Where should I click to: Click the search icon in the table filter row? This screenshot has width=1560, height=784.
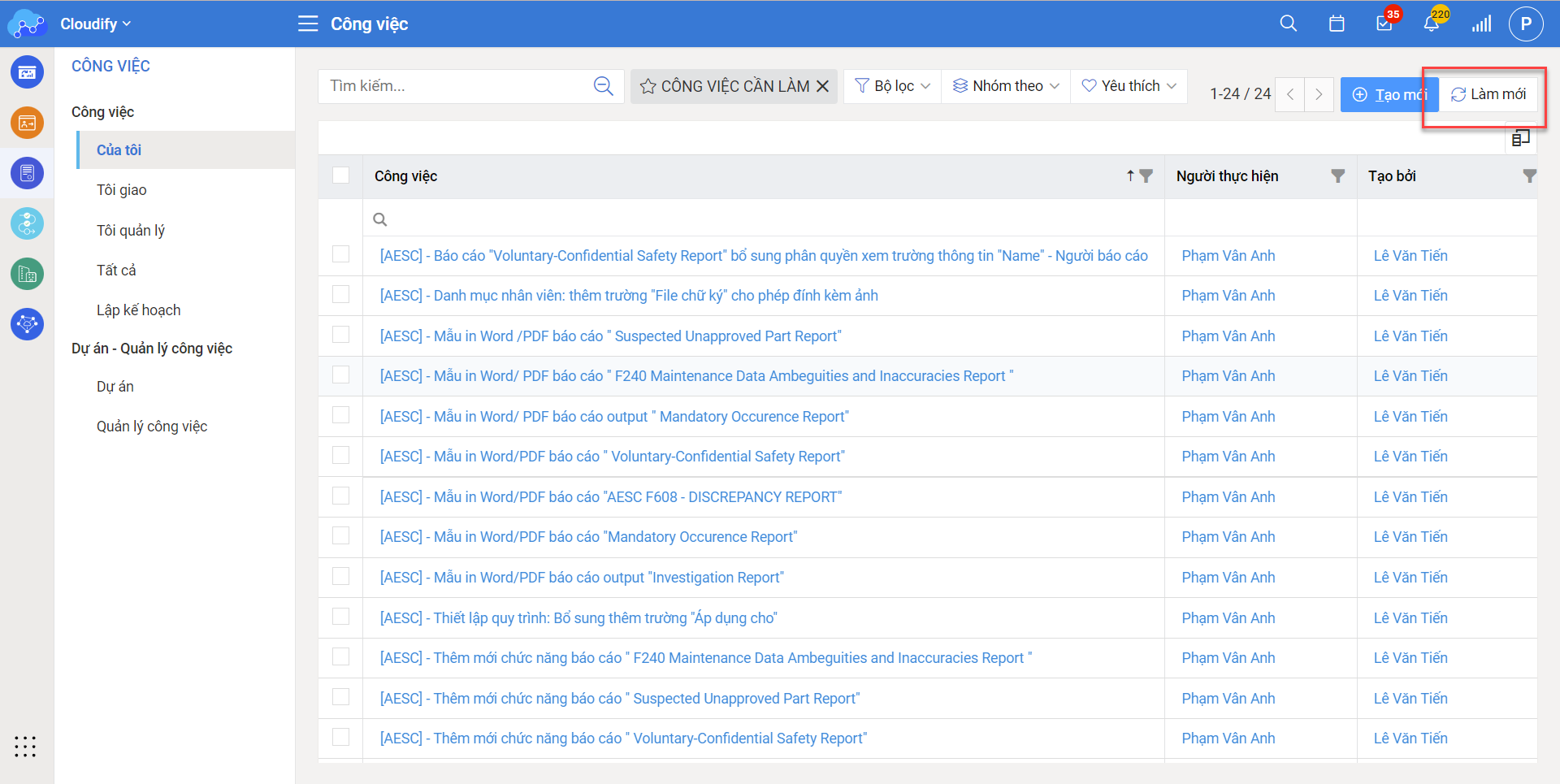(x=379, y=219)
